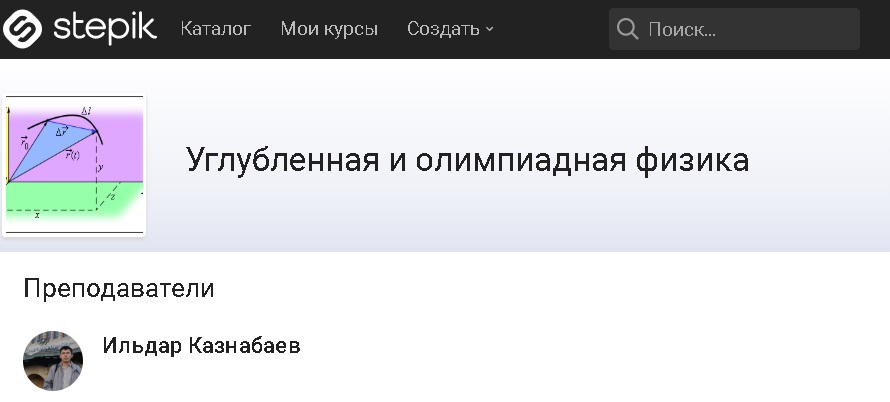
Task: Expand the chevron next to Создать
Action: (x=489, y=30)
